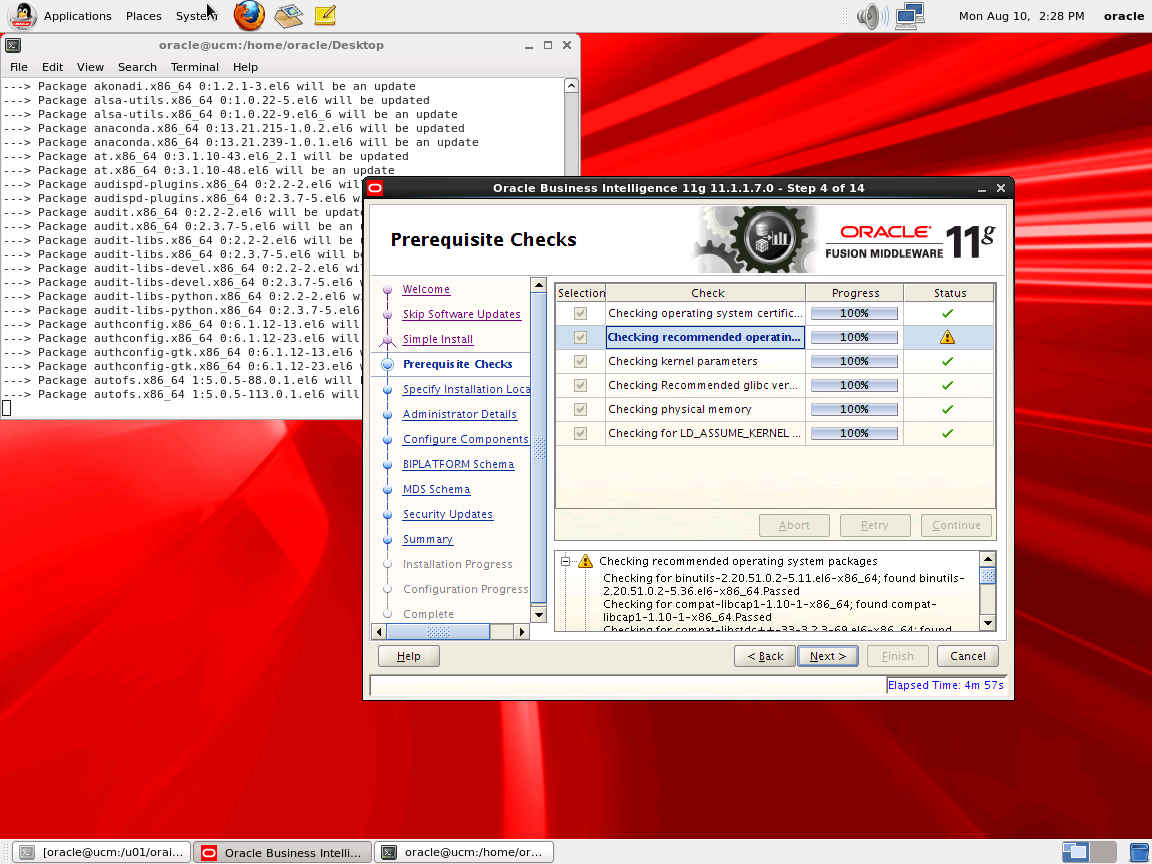Image resolution: width=1152 pixels, height=864 pixels.
Task: Click the second workspace in the switcher
Action: (1103, 852)
